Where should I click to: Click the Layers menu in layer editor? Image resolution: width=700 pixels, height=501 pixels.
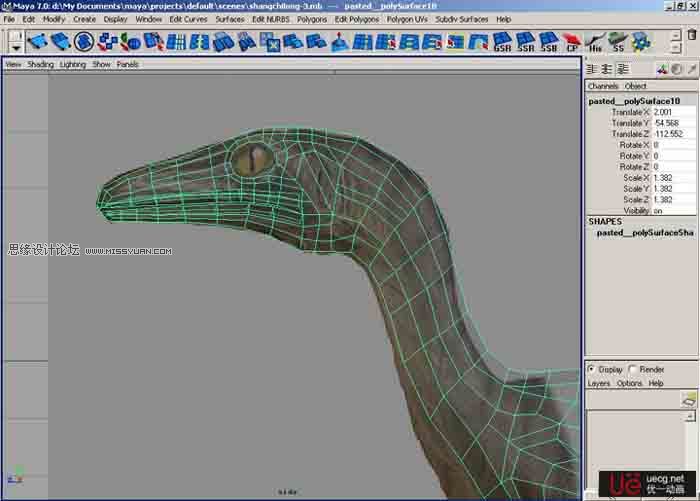[x=598, y=383]
